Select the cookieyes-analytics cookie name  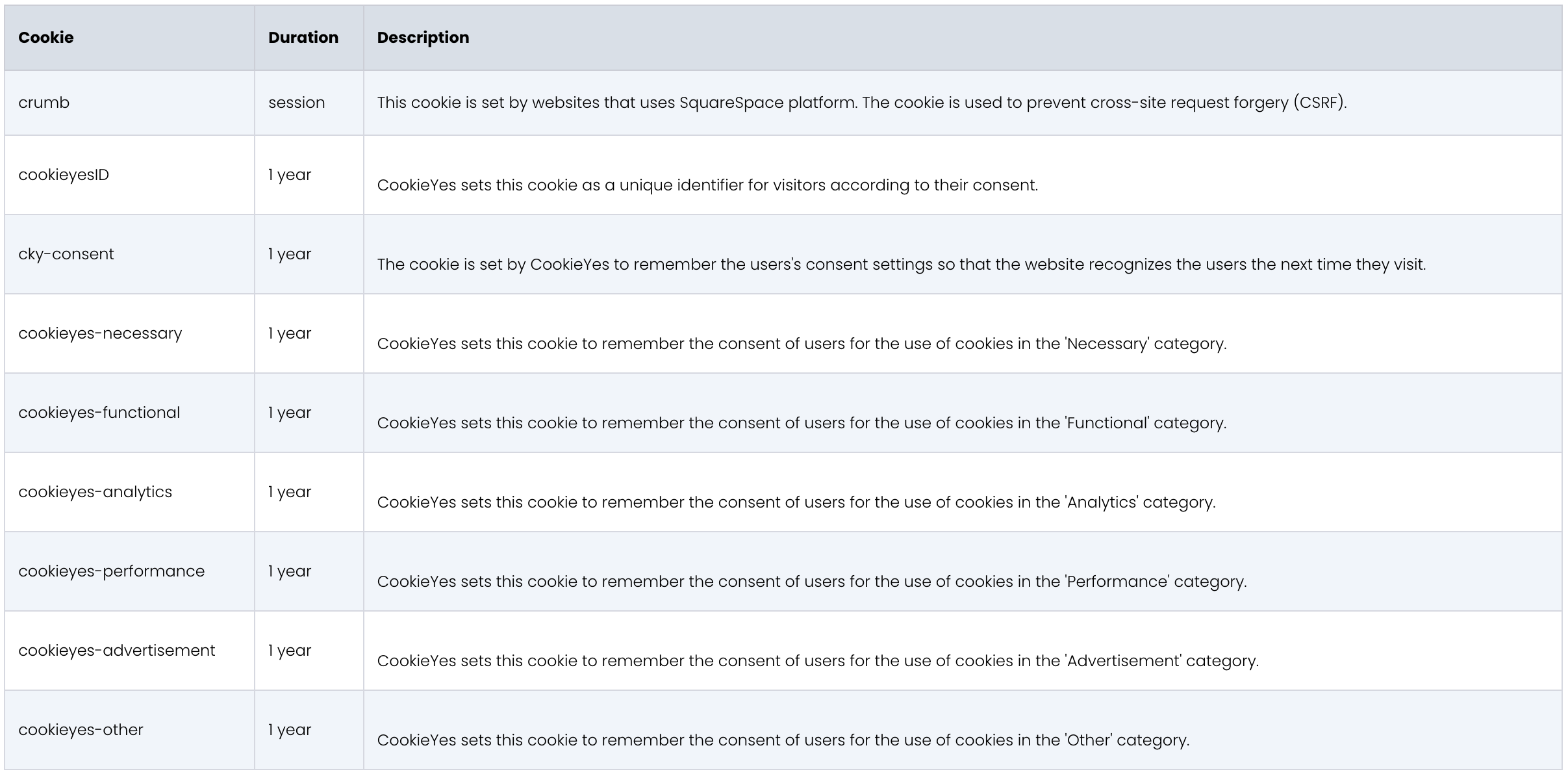click(95, 492)
